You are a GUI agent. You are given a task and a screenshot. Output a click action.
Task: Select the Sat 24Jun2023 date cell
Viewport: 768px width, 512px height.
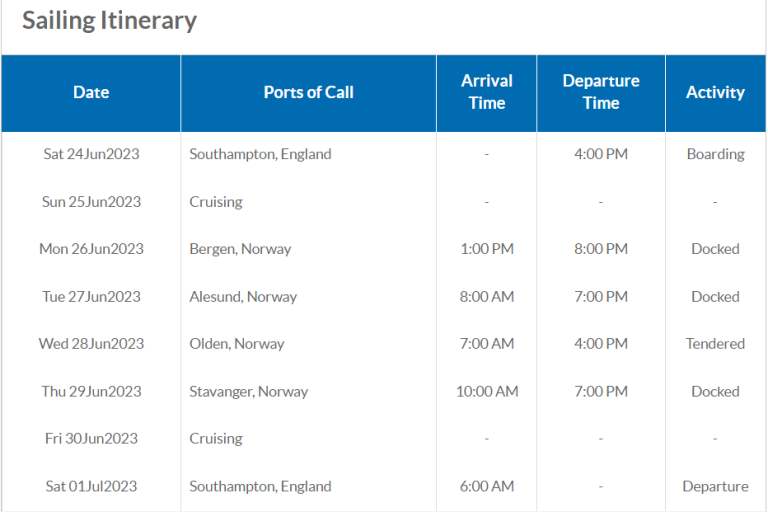click(x=91, y=154)
